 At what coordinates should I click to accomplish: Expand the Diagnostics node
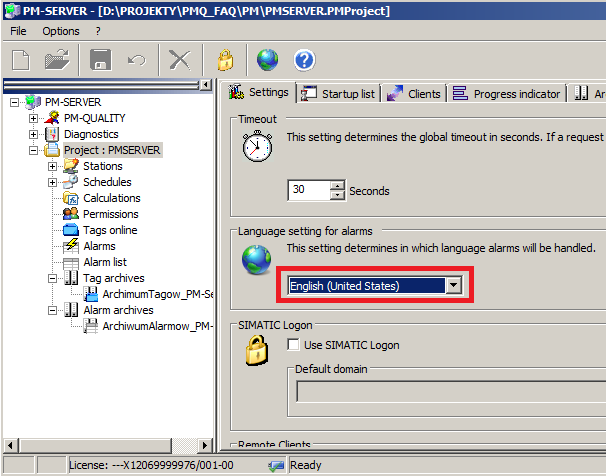33,134
